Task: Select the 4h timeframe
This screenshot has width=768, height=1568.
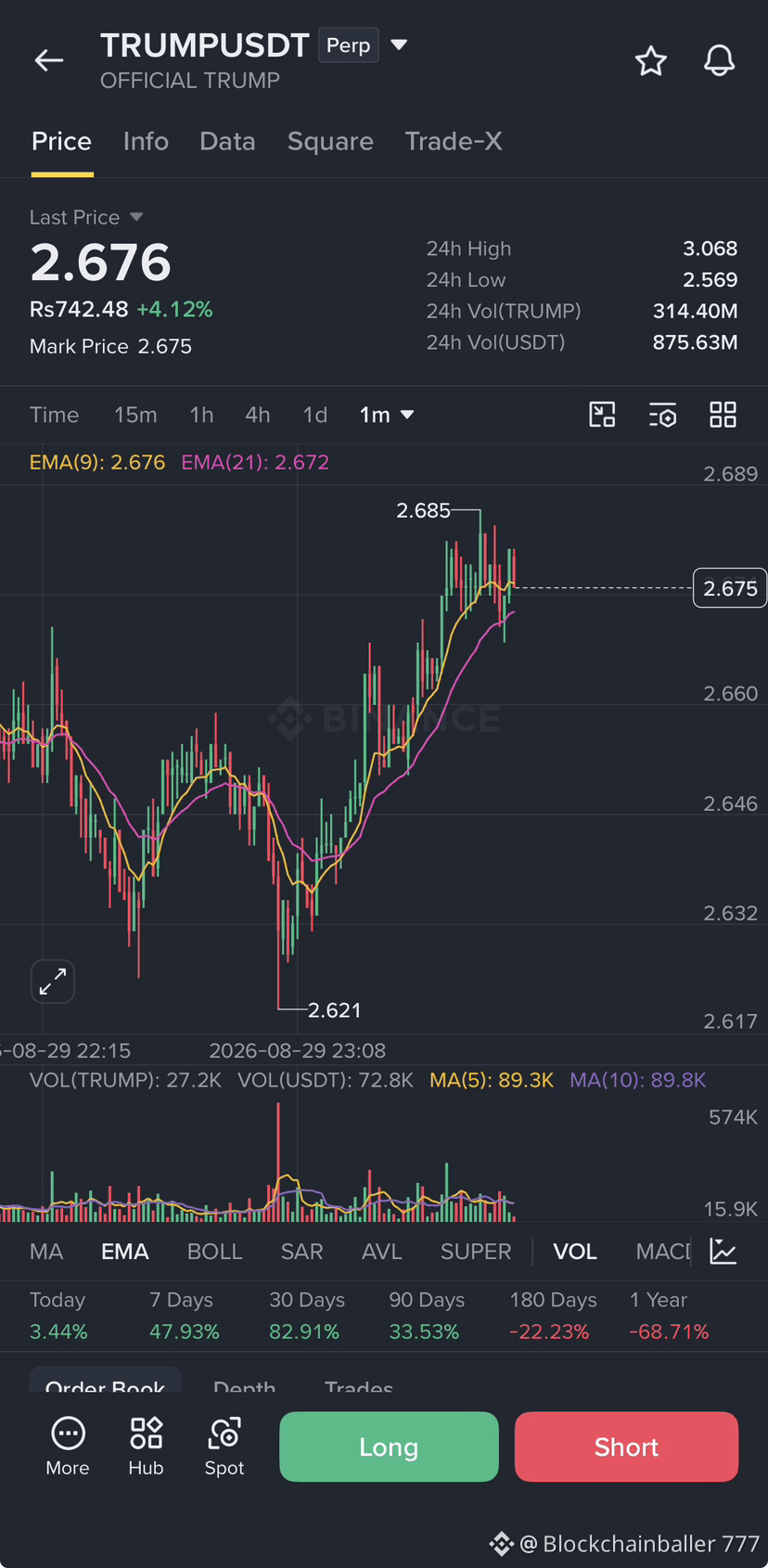Action: pyautogui.click(x=258, y=415)
